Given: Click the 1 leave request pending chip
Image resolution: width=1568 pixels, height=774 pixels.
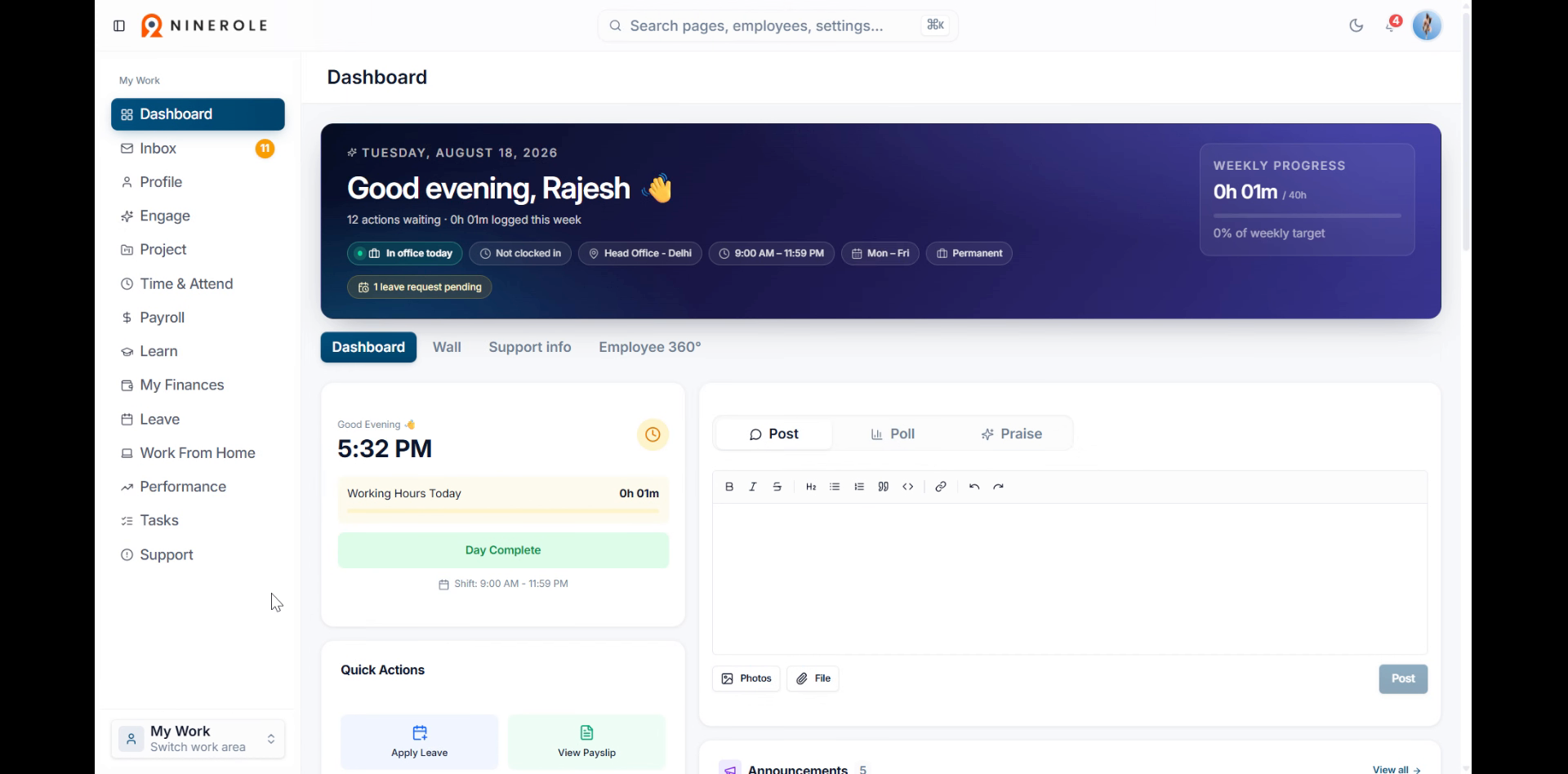Looking at the screenshot, I should [x=419, y=287].
